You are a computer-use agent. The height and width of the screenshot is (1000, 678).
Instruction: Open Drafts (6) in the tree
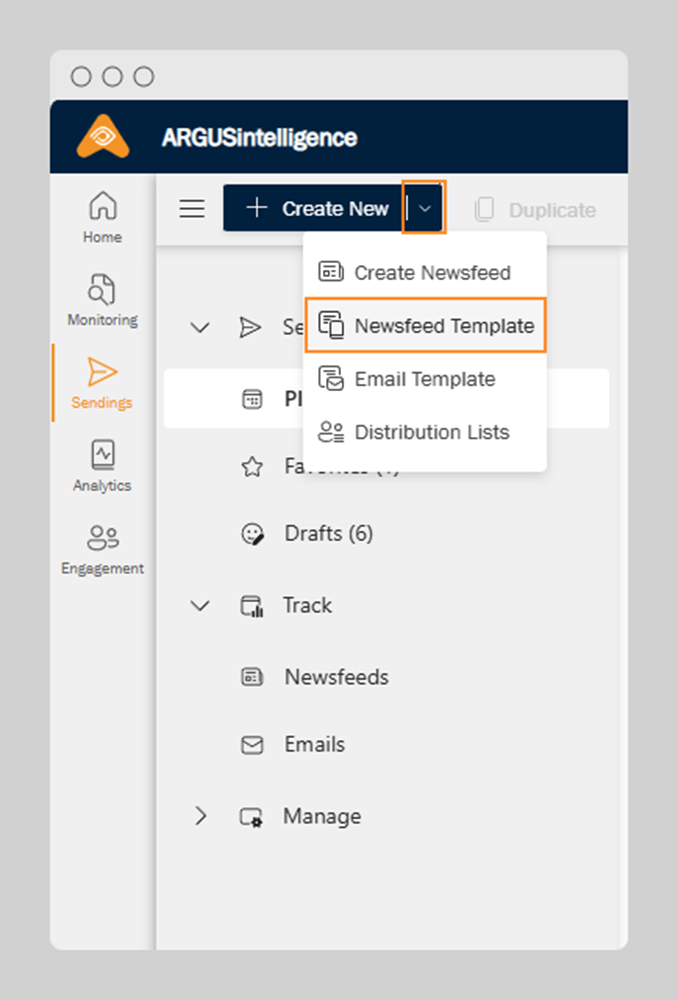[327, 534]
